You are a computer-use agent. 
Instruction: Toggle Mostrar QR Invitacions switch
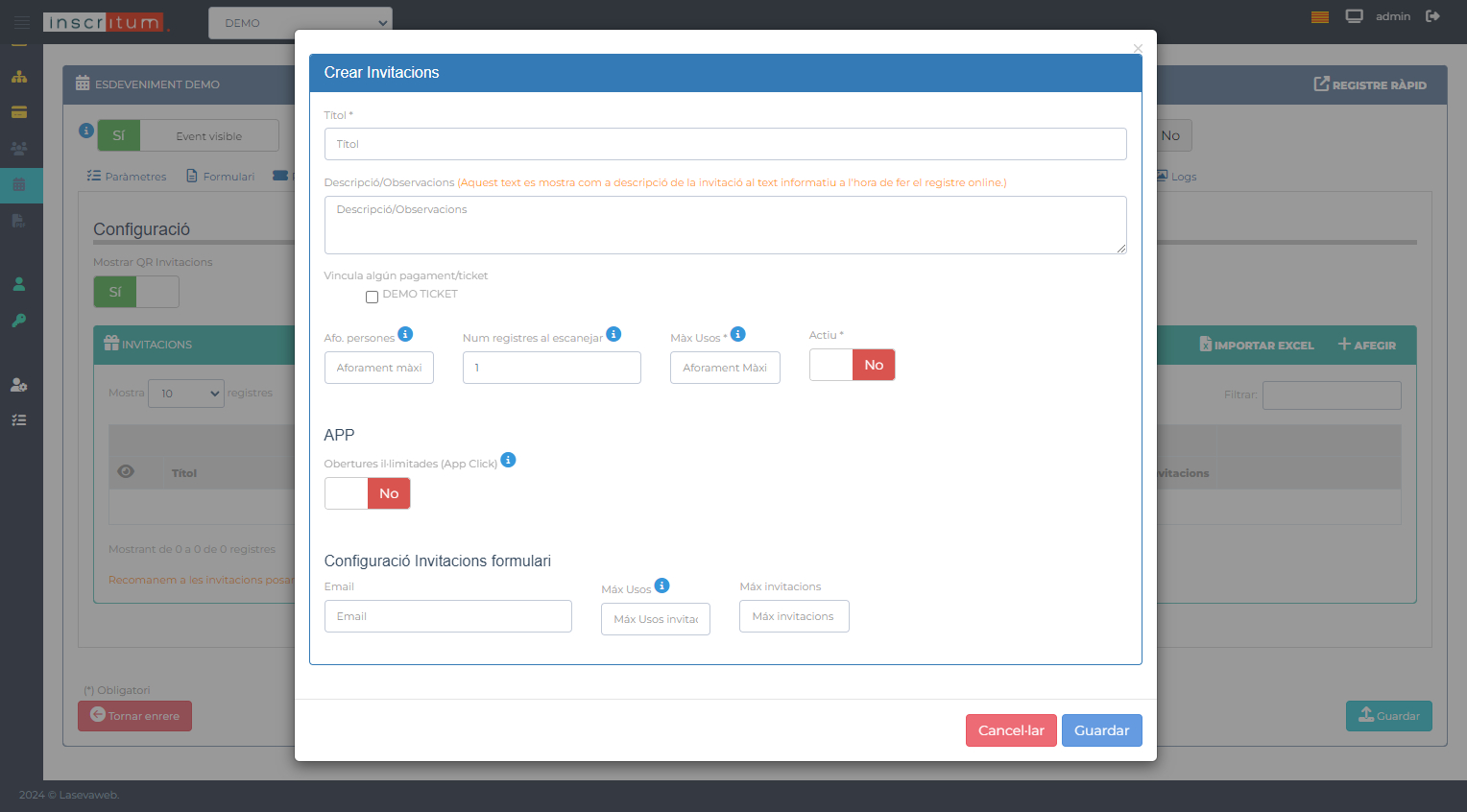pyautogui.click(x=136, y=292)
